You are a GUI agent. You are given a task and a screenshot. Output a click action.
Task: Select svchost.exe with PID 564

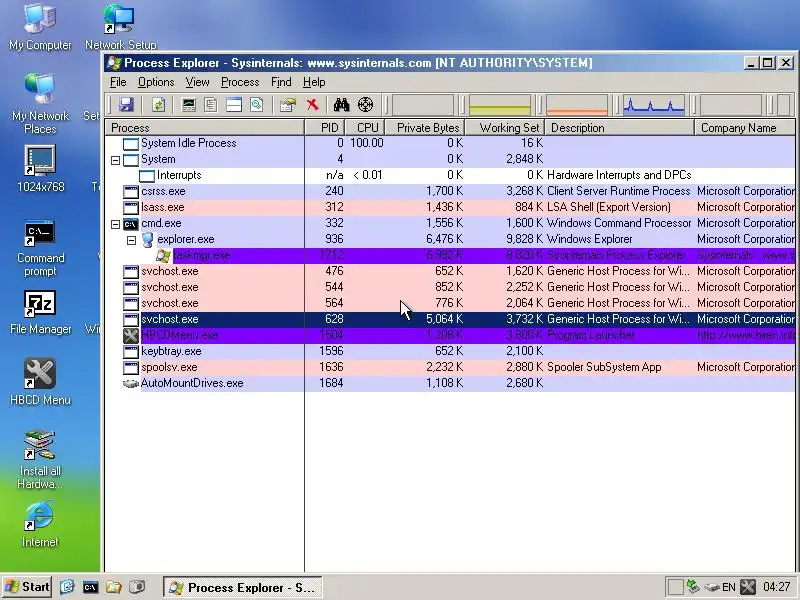449,303
